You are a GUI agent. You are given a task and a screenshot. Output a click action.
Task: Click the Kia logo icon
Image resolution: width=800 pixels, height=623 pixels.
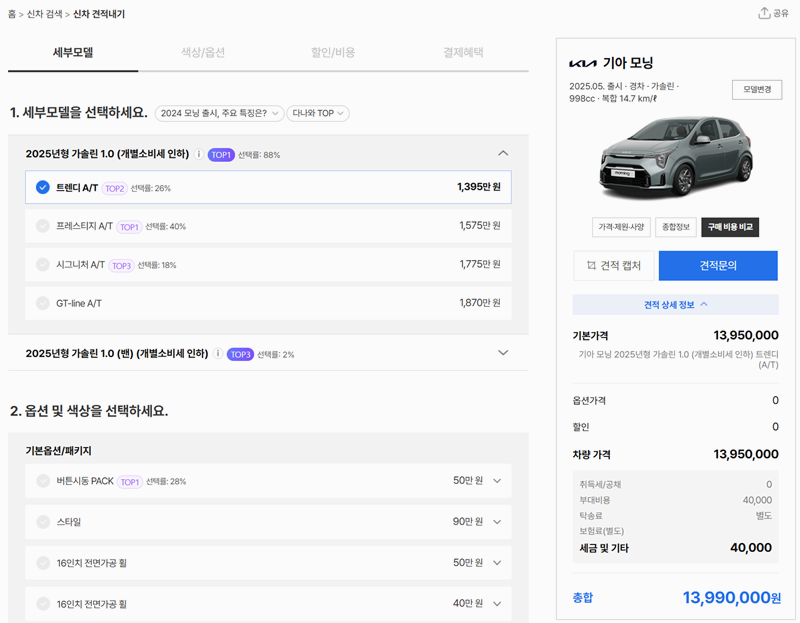coord(583,63)
